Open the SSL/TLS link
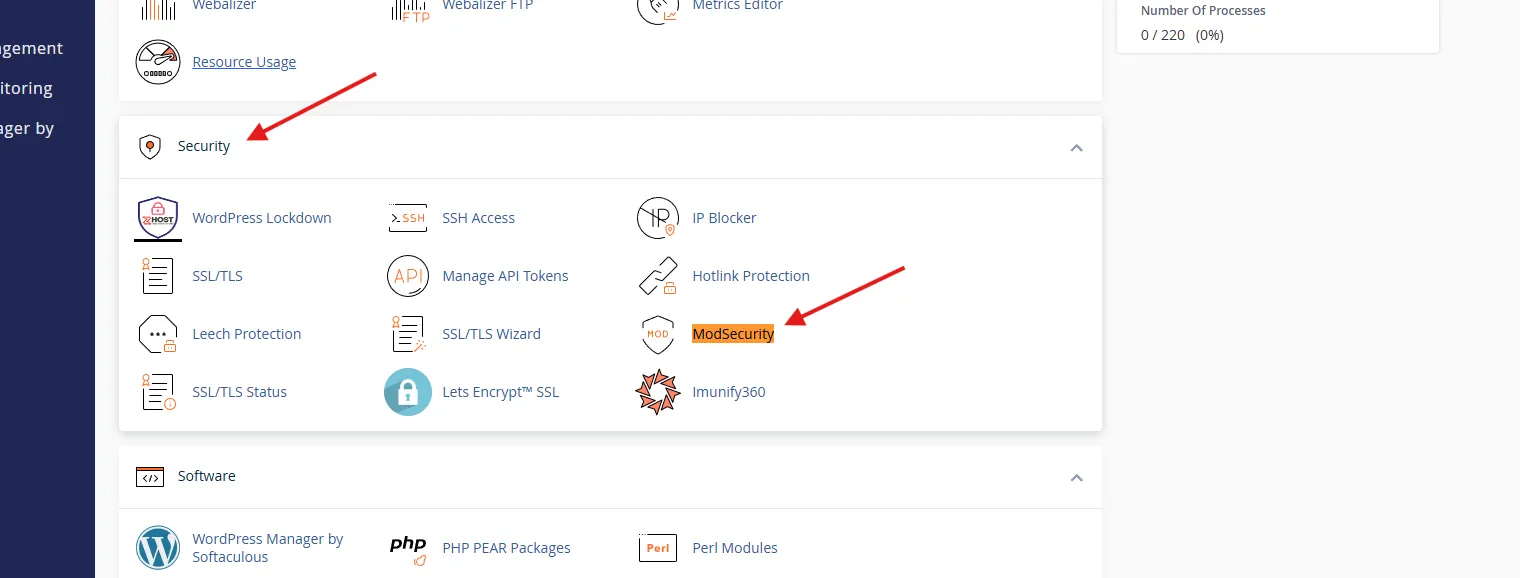This screenshot has width=1520, height=578. click(217, 276)
